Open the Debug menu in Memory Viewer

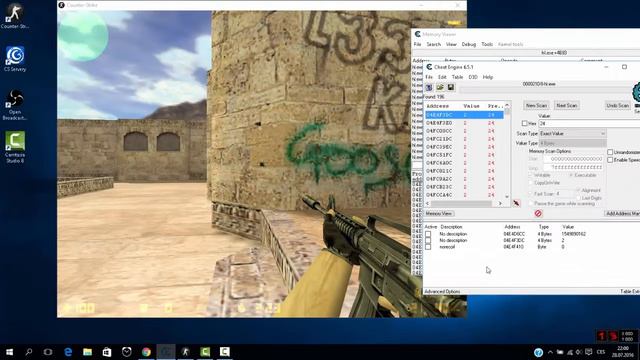coord(469,44)
